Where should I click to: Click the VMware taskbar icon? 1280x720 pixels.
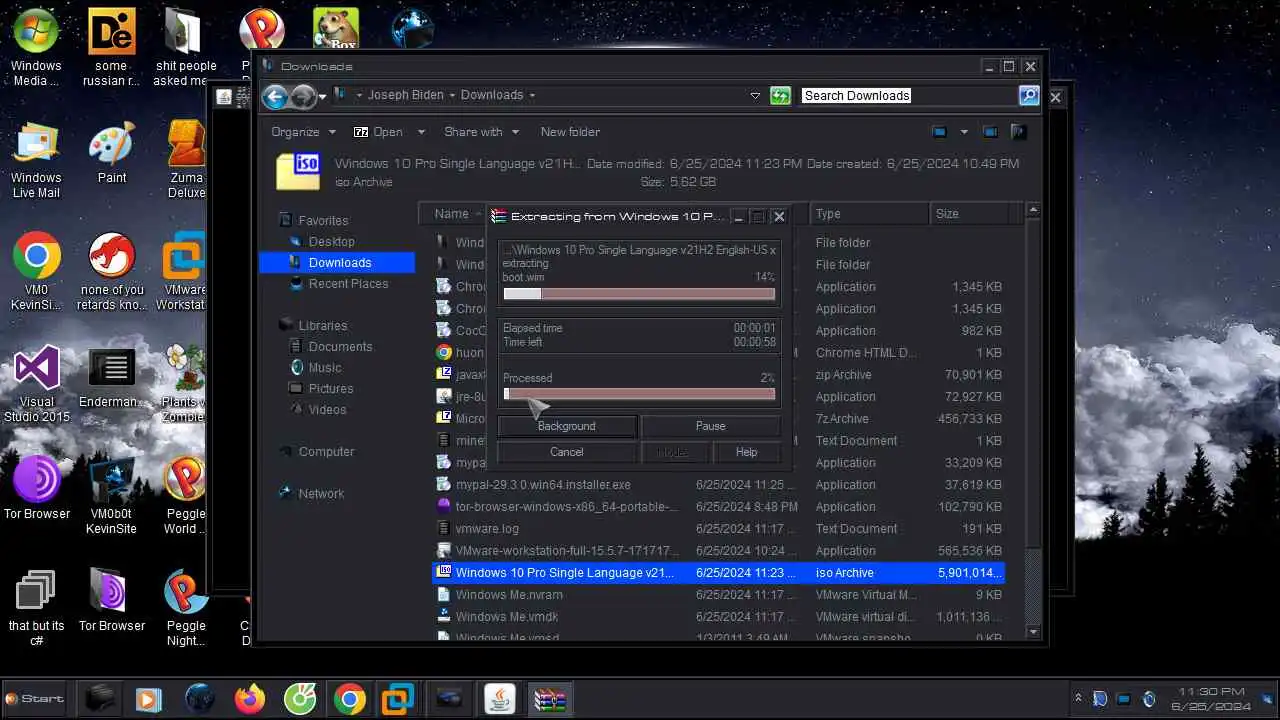[398, 698]
